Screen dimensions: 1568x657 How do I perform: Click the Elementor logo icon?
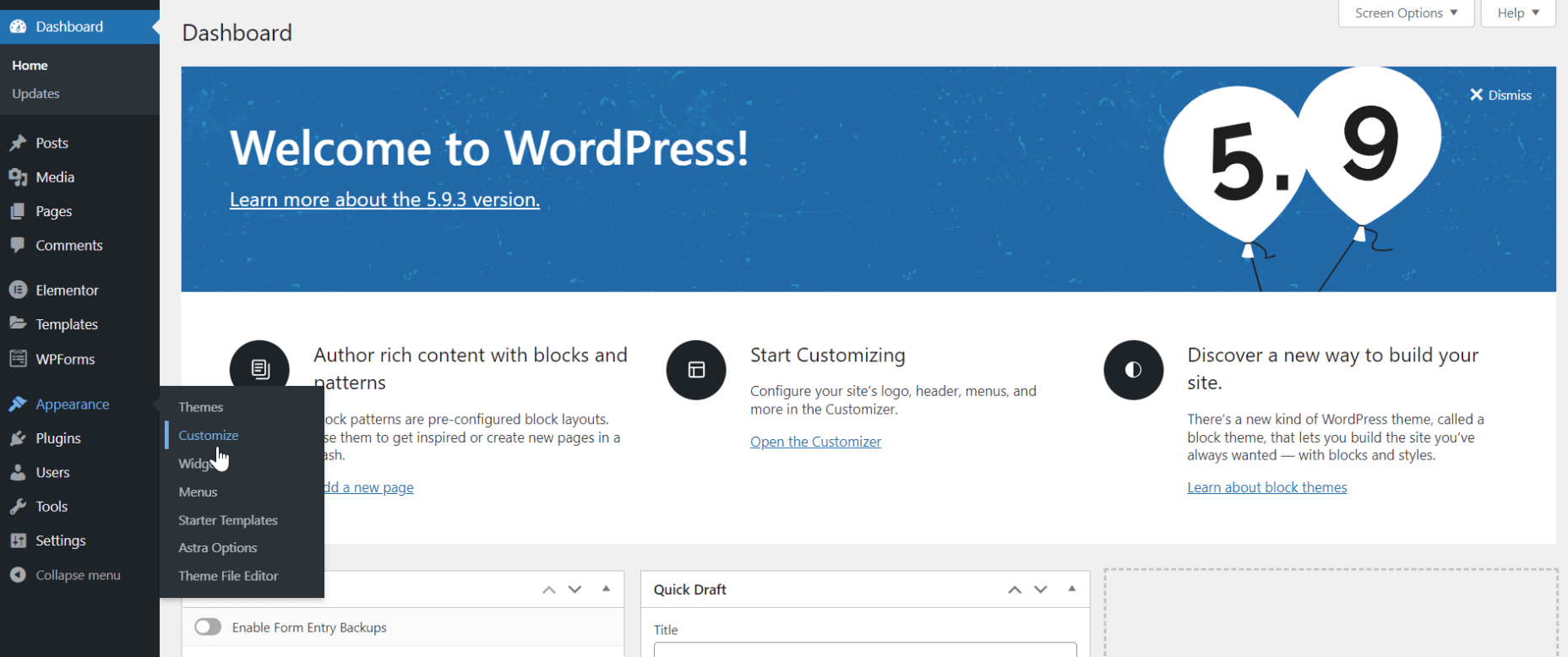pos(18,290)
